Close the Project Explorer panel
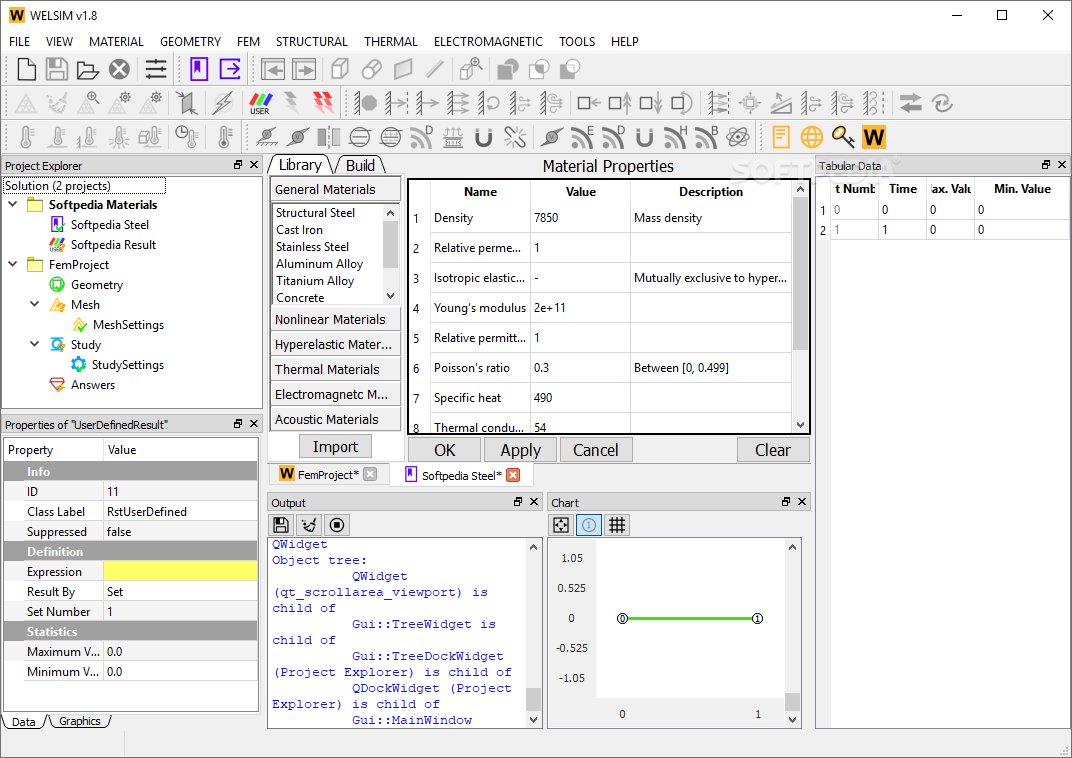Viewport: 1072px width, 758px height. coord(254,165)
